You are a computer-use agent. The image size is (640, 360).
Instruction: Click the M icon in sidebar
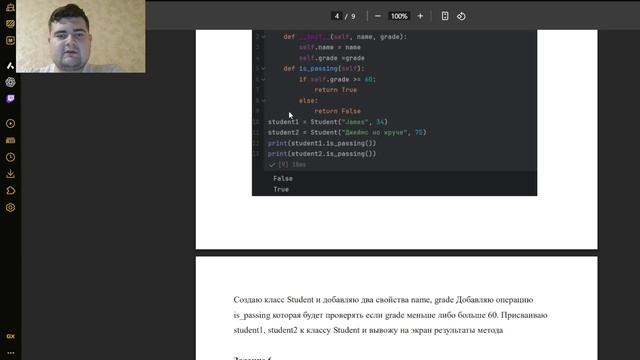11,40
